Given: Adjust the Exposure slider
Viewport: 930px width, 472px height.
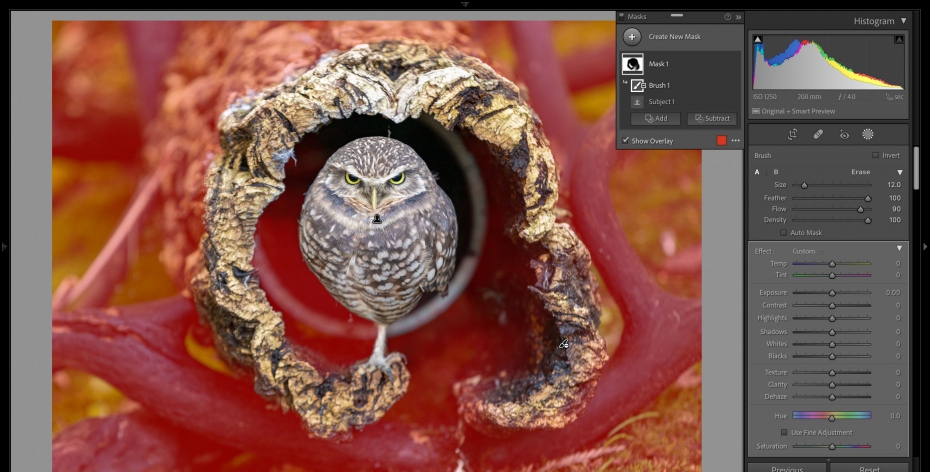Looking at the screenshot, I should 832,292.
